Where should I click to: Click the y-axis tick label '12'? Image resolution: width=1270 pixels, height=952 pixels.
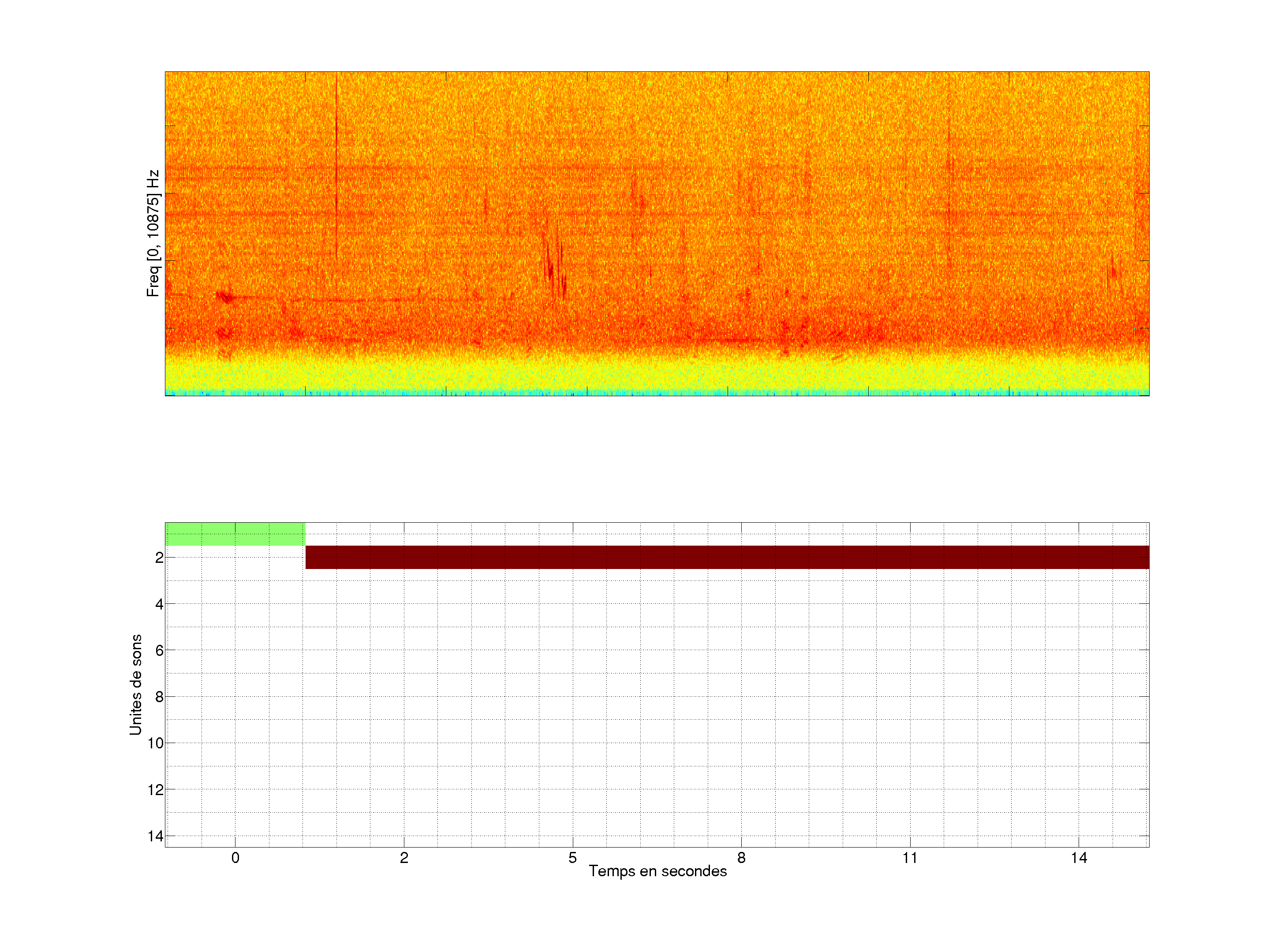(x=156, y=790)
